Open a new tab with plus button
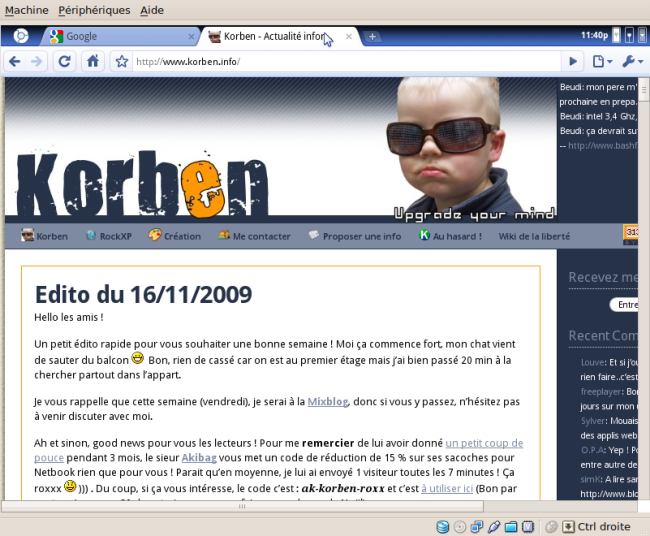 [x=372, y=36]
